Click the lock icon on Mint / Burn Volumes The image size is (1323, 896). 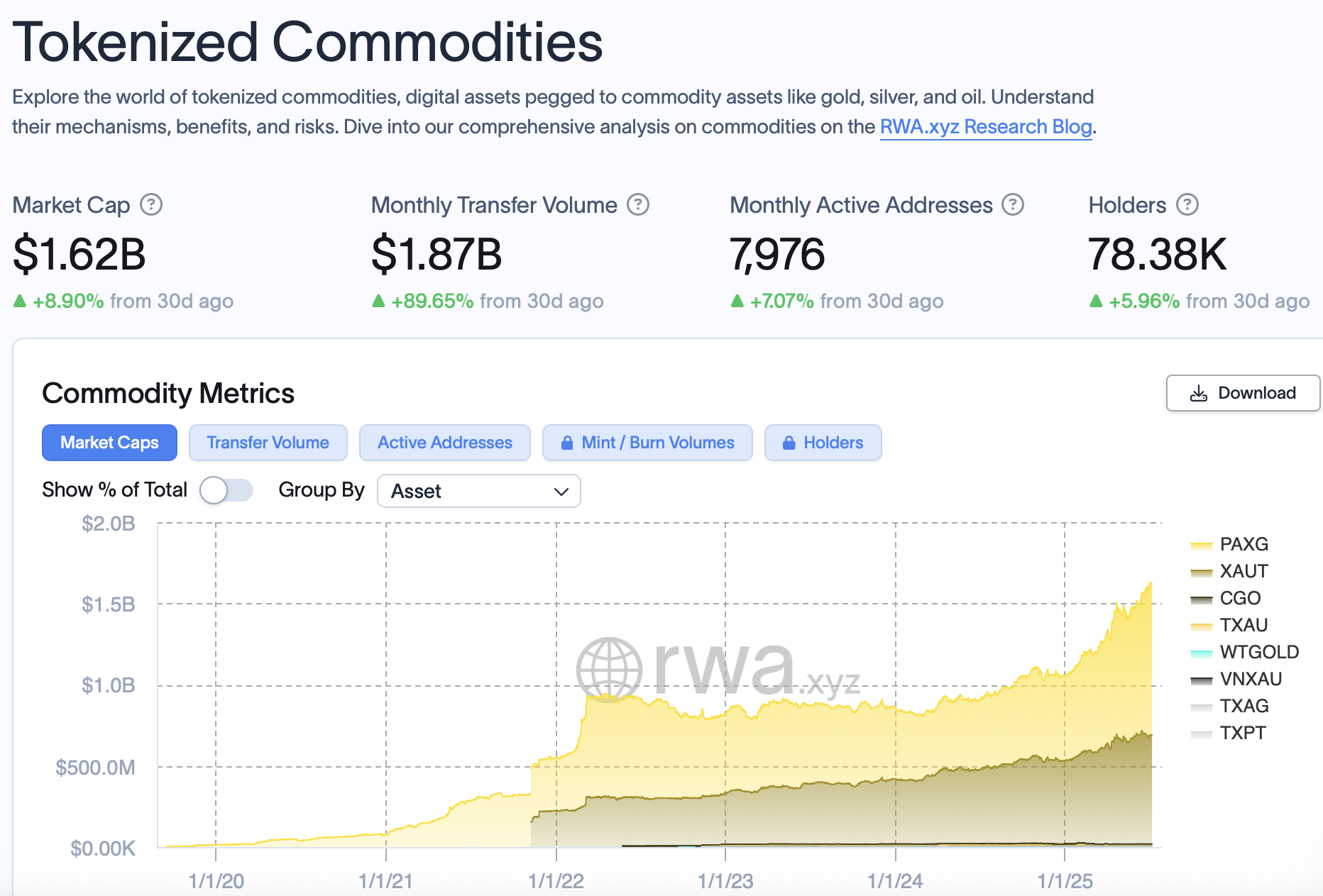(x=567, y=443)
